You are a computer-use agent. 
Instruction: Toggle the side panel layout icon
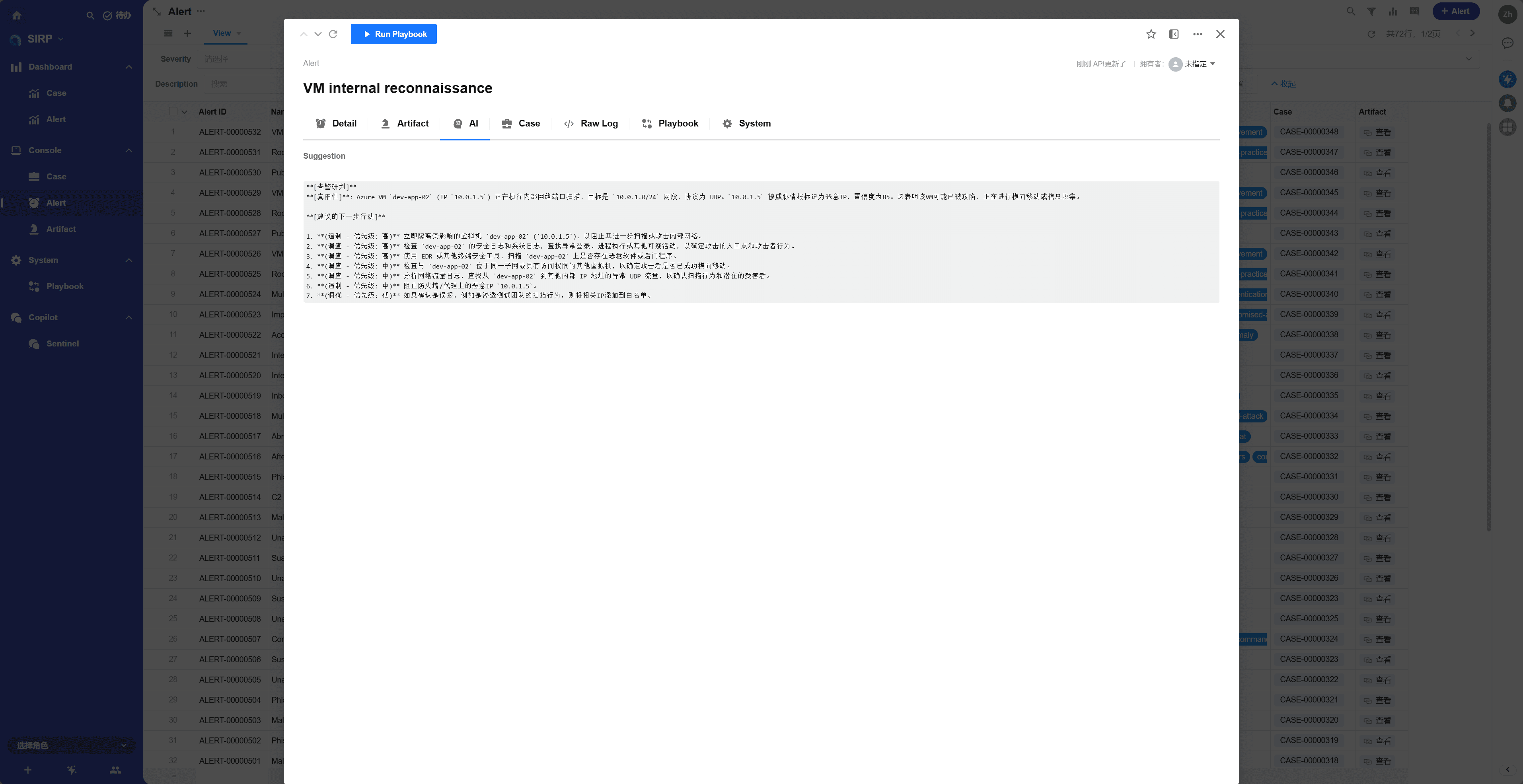click(x=1174, y=34)
